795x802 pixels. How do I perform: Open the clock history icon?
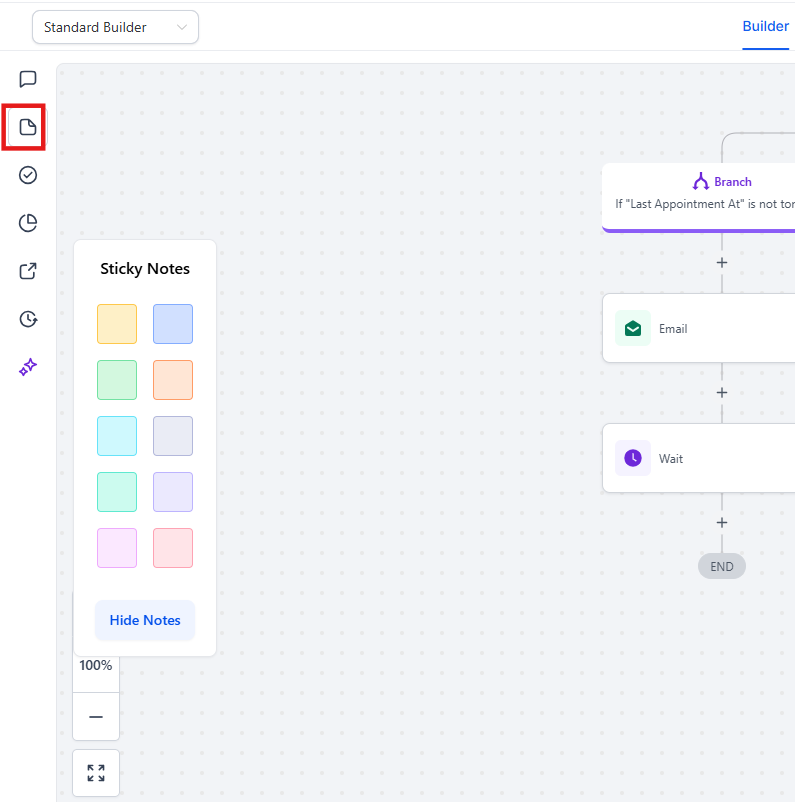(28, 319)
